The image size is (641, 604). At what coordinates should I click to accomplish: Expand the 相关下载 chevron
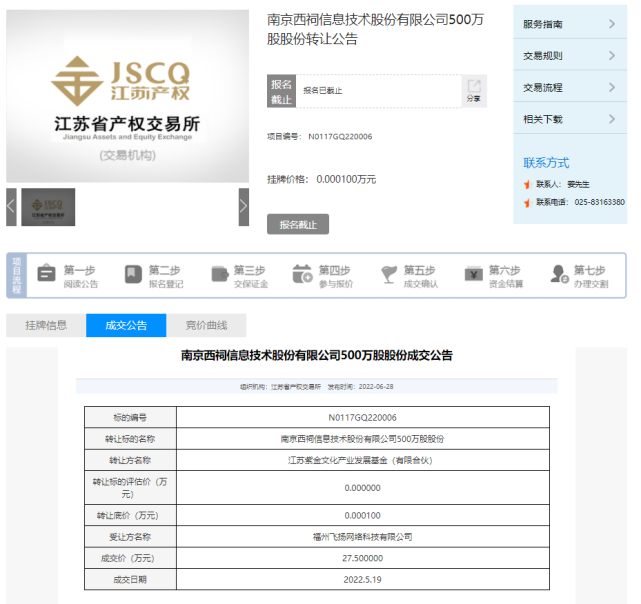tap(612, 119)
